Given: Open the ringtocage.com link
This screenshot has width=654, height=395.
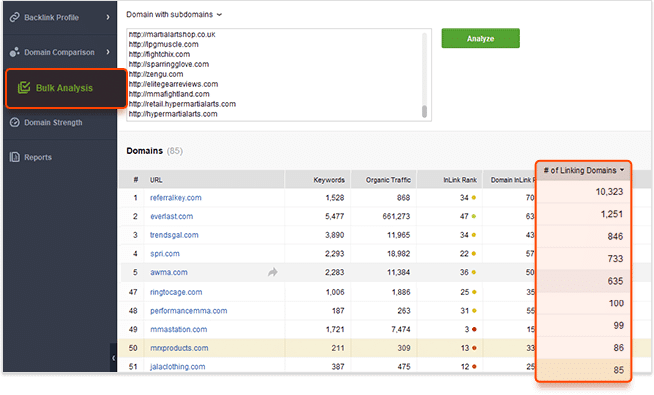Looking at the screenshot, I should [176, 292].
